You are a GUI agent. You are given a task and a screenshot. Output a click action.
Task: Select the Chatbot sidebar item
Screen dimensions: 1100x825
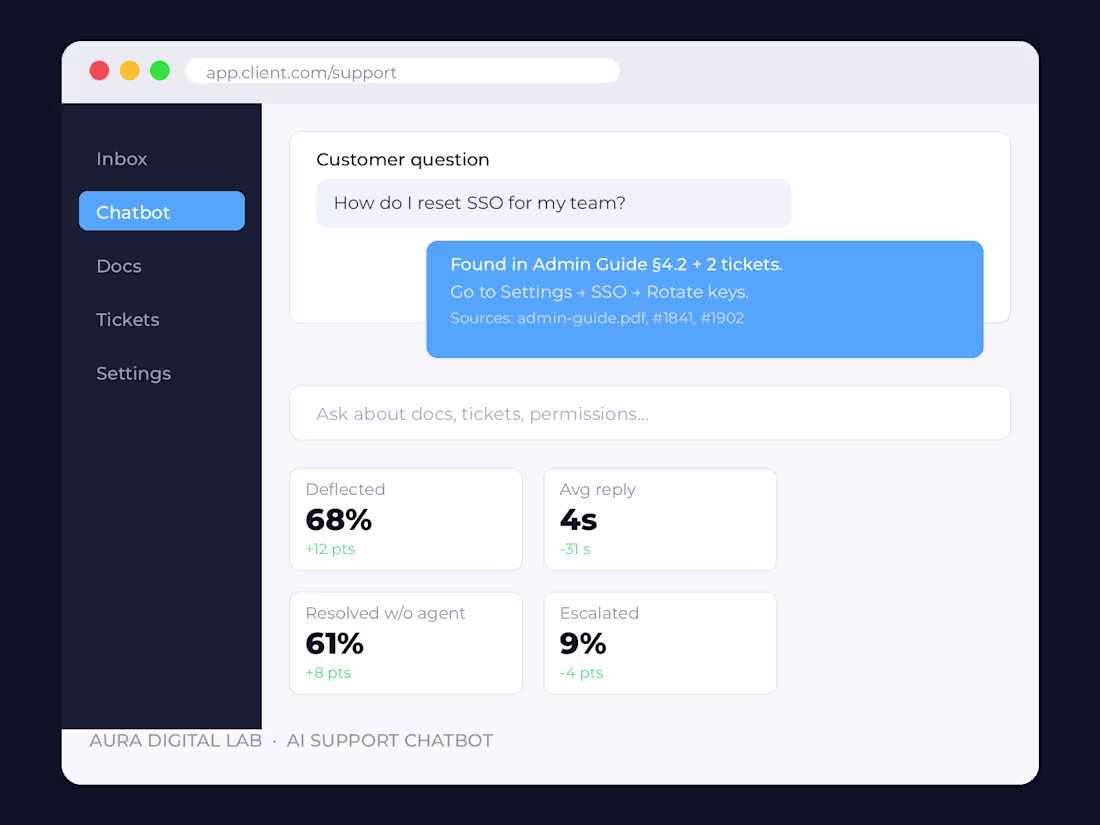(162, 211)
